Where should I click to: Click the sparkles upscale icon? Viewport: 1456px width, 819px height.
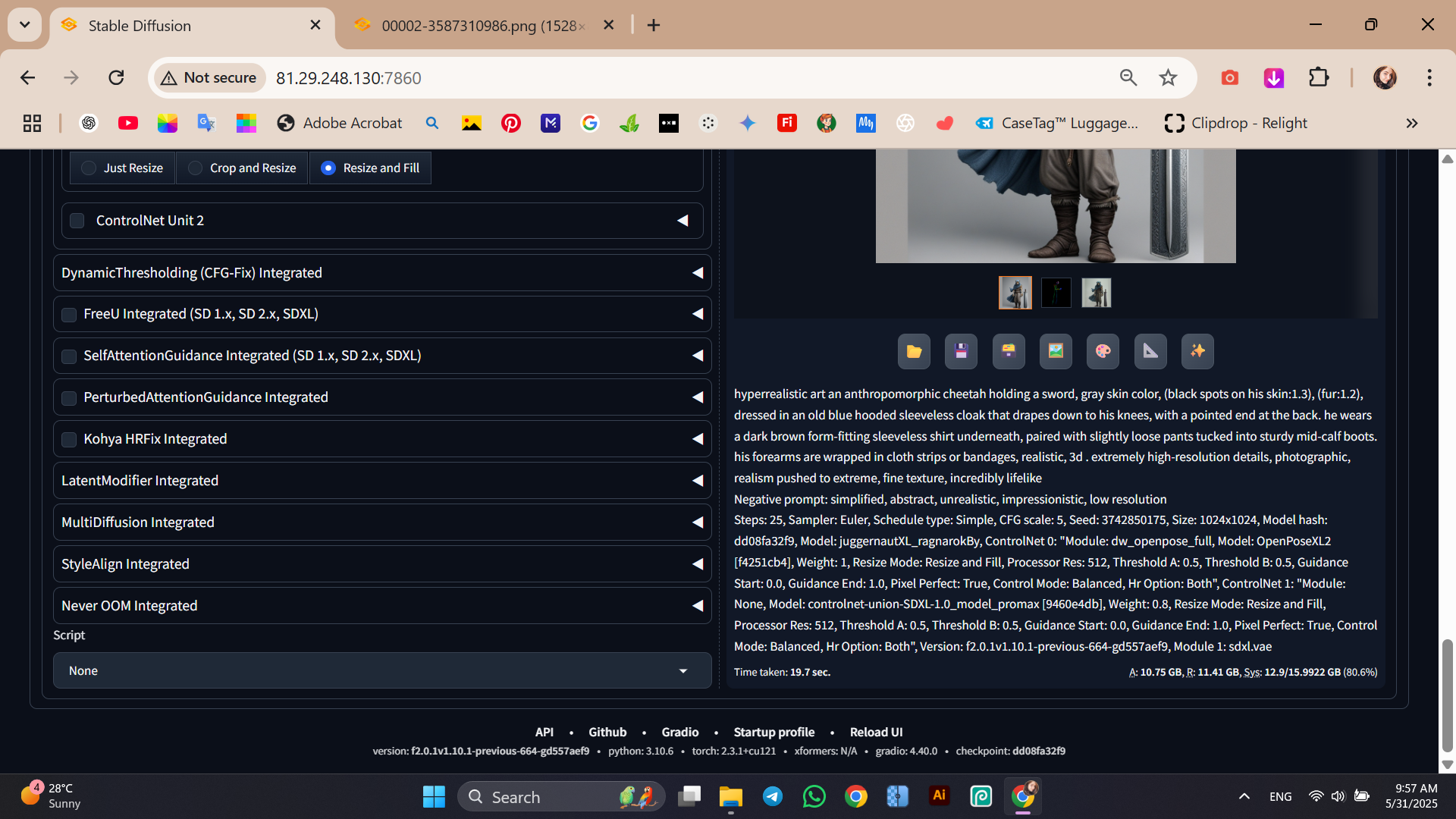tap(1197, 351)
